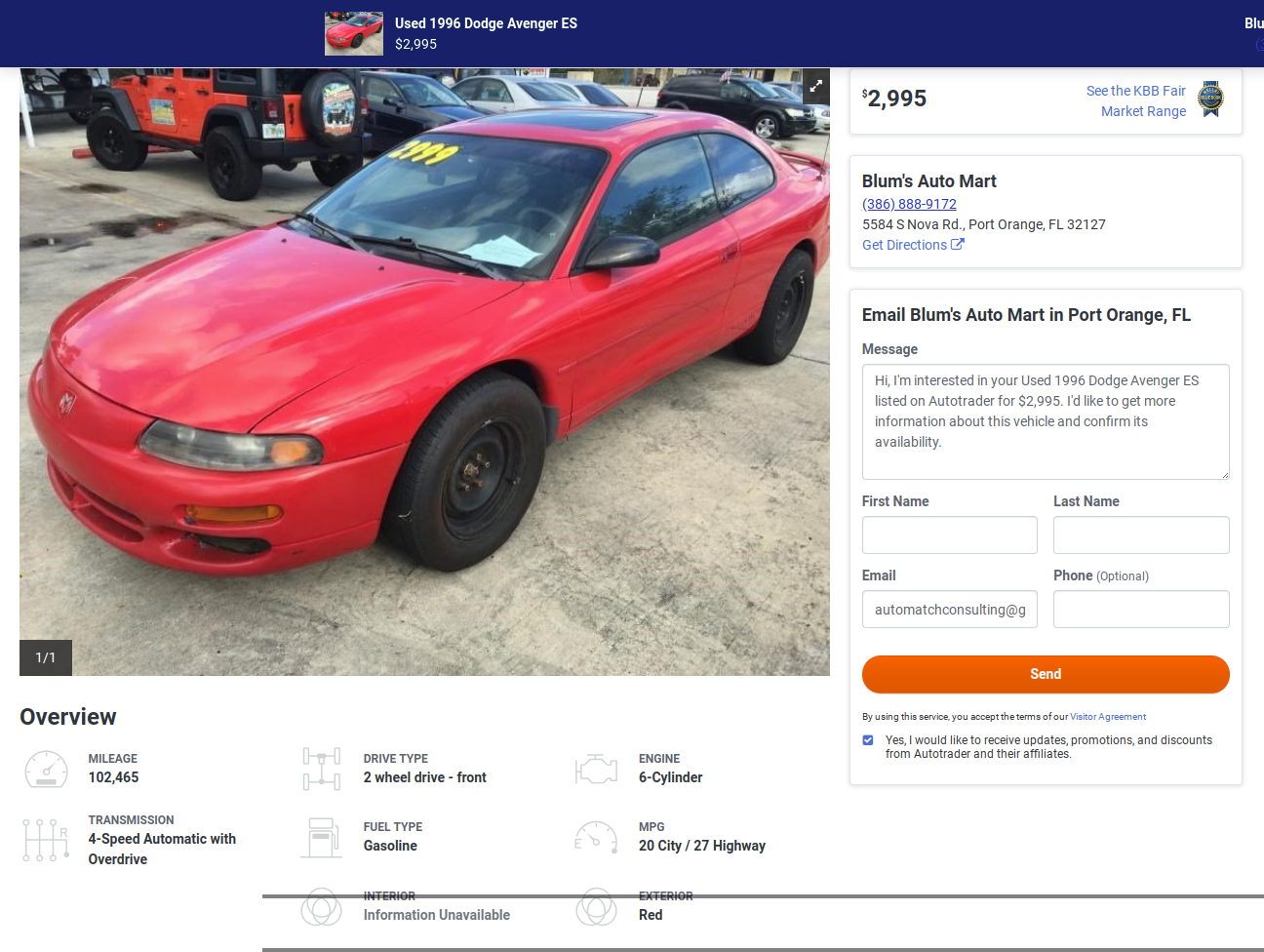Click the MPG gauge icon

point(596,837)
